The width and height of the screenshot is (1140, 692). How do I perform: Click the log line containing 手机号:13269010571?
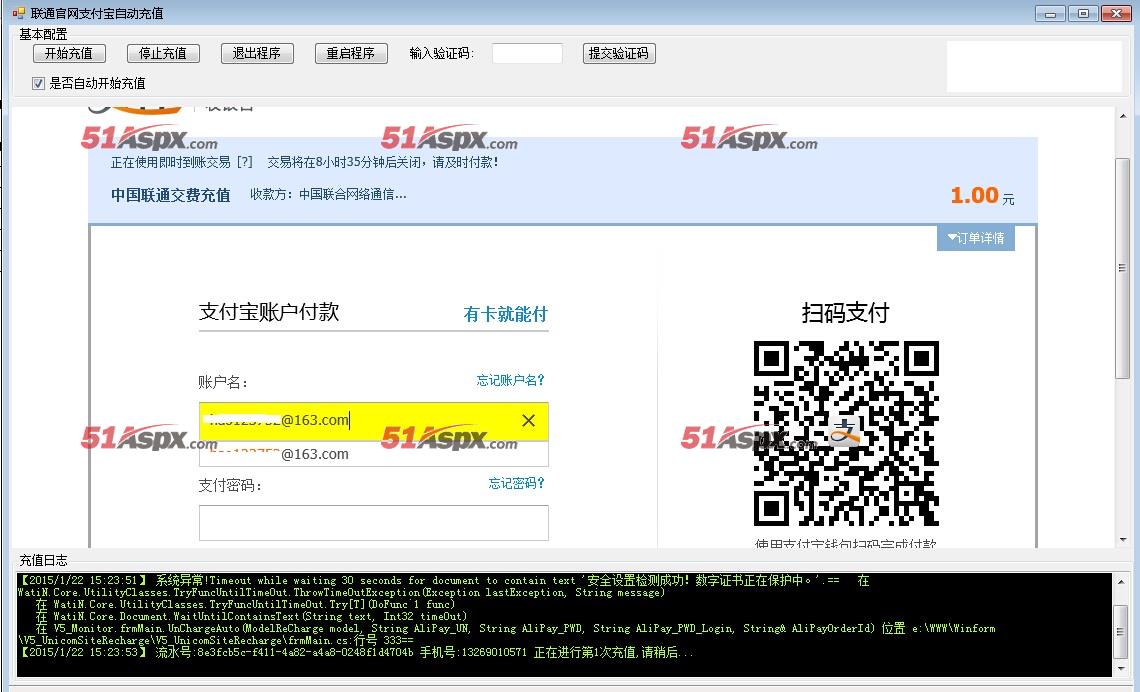tap(356, 652)
